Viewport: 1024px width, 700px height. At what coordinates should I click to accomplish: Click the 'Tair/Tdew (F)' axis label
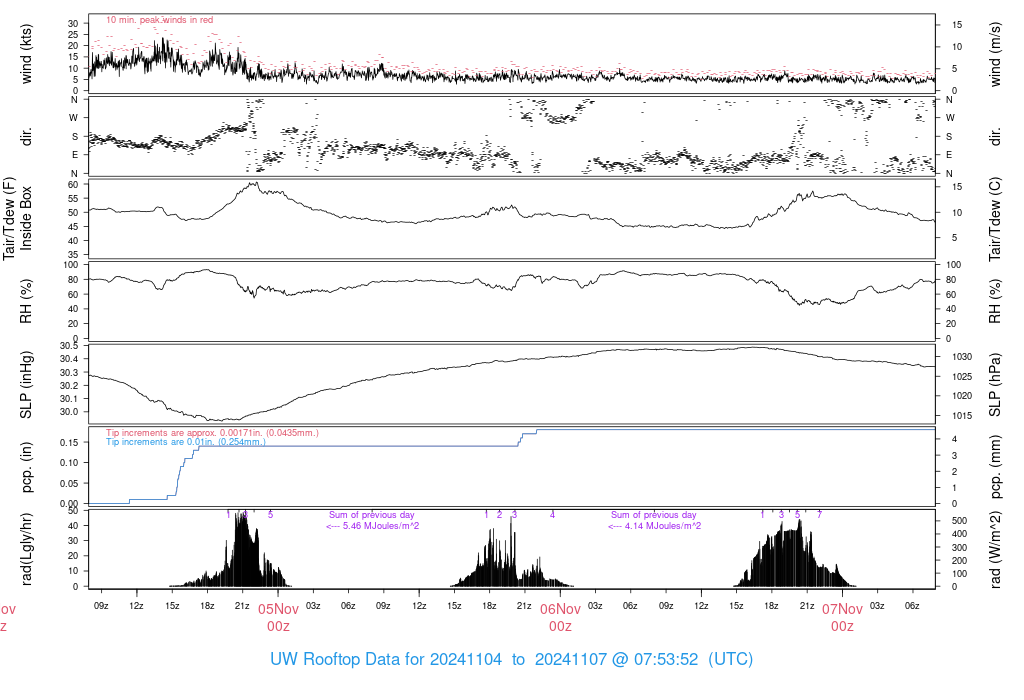pos(9,218)
